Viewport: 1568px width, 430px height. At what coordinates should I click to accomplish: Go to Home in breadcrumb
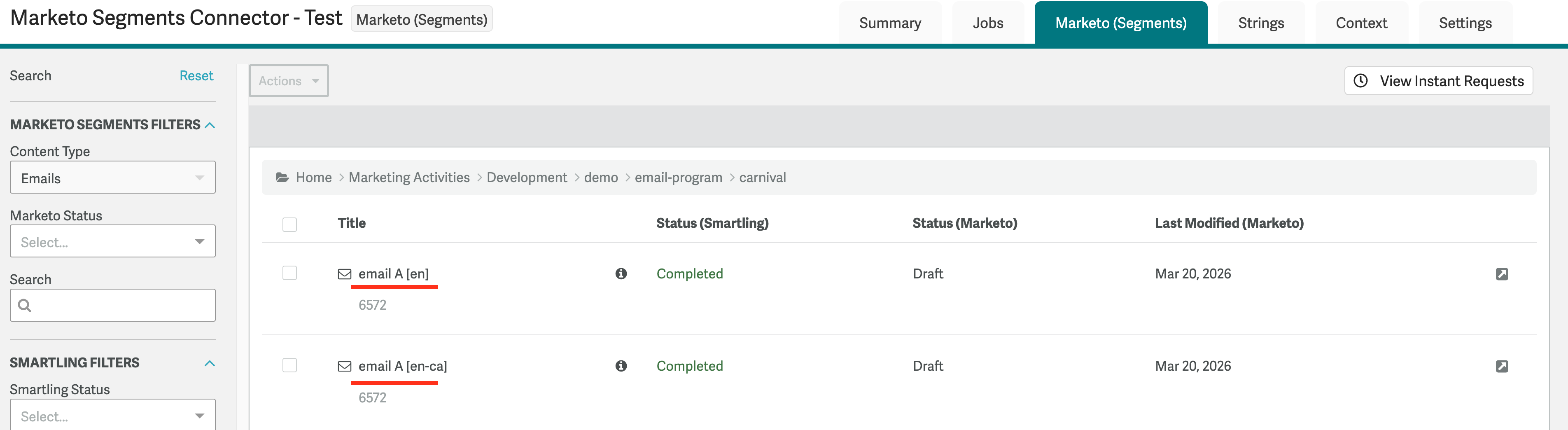coord(313,177)
